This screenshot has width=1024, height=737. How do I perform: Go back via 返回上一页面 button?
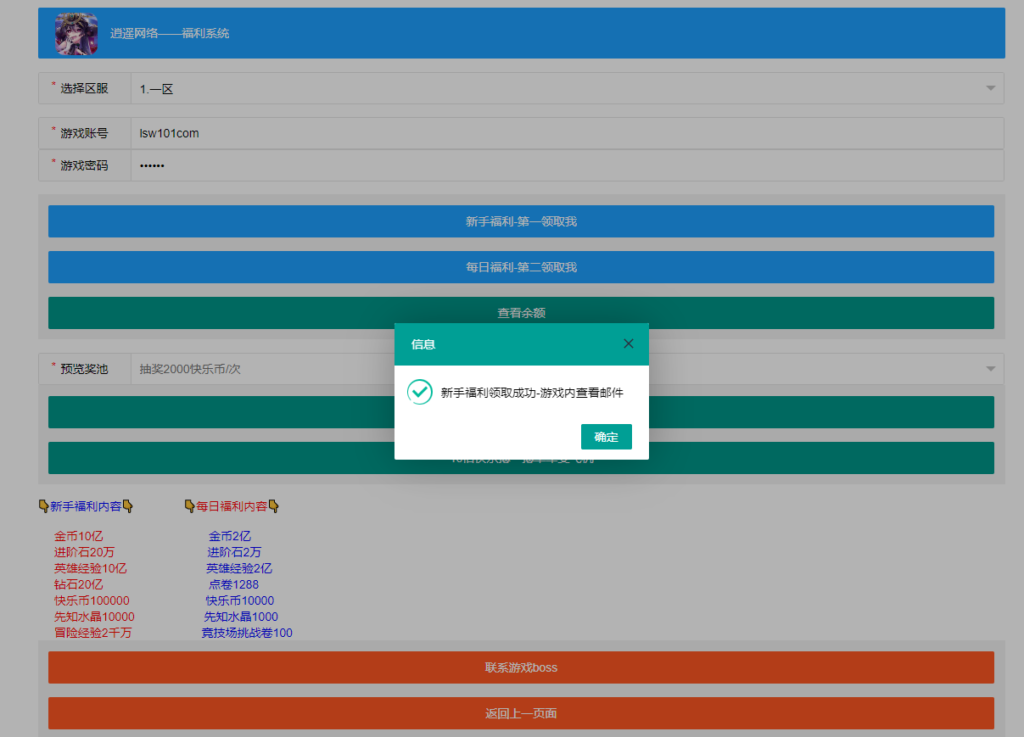(x=521, y=713)
